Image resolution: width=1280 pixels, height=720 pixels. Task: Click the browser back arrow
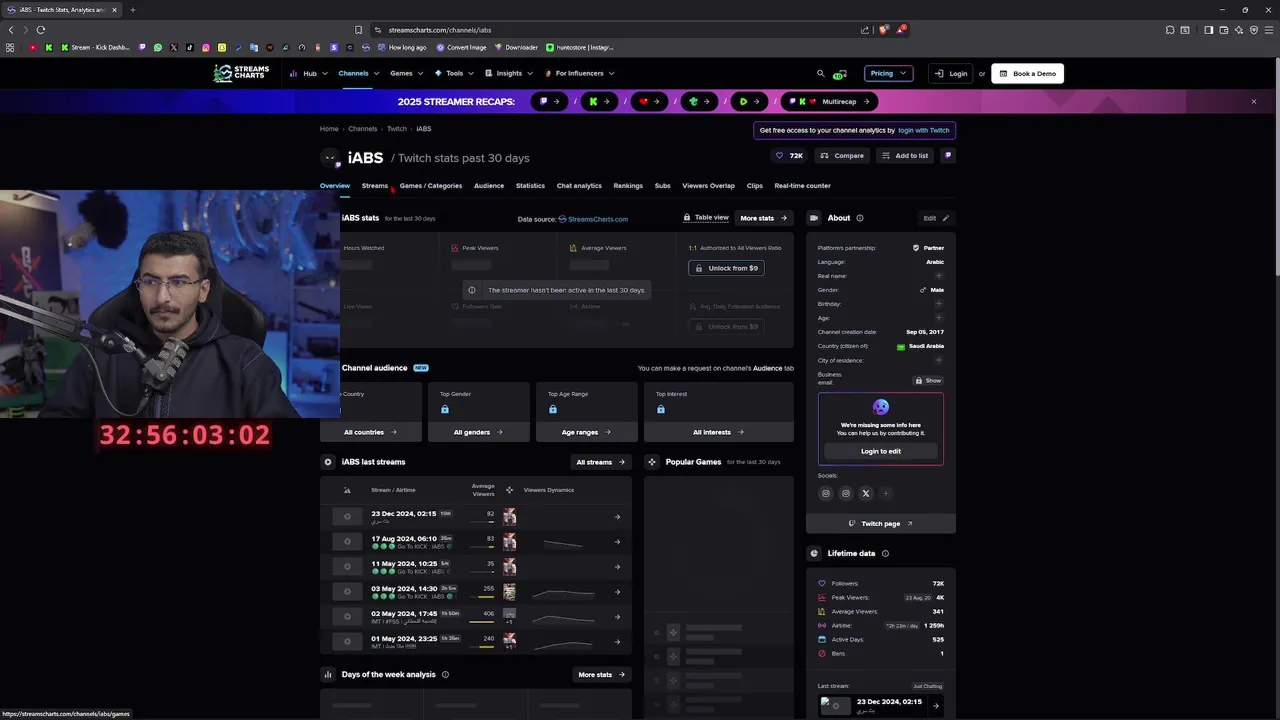11,30
